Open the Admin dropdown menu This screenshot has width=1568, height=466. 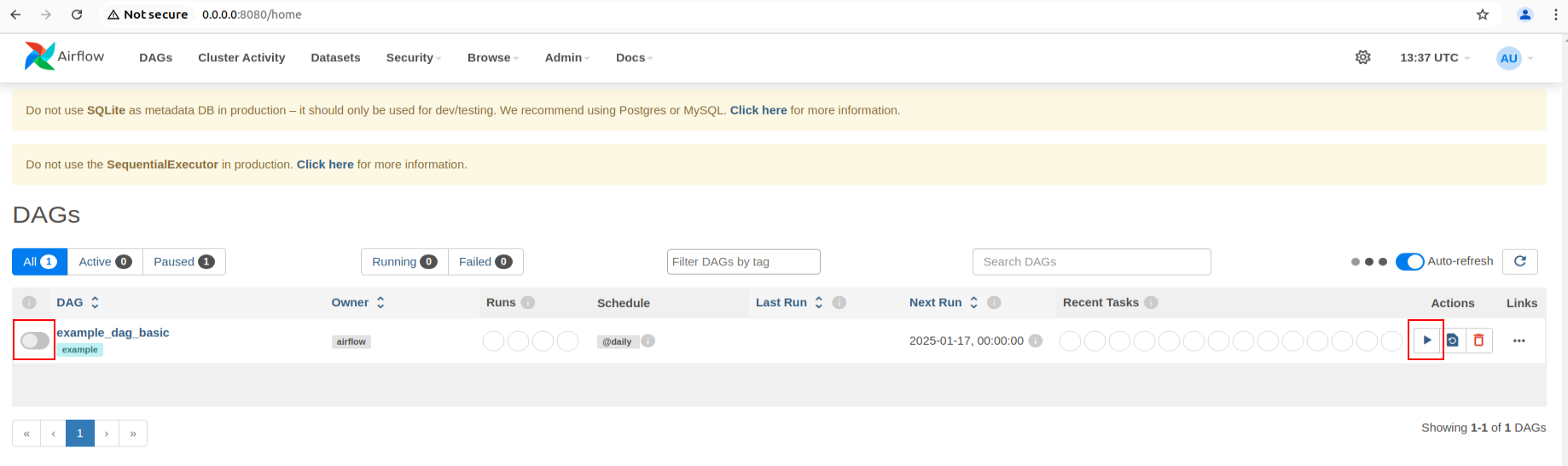[x=566, y=57]
